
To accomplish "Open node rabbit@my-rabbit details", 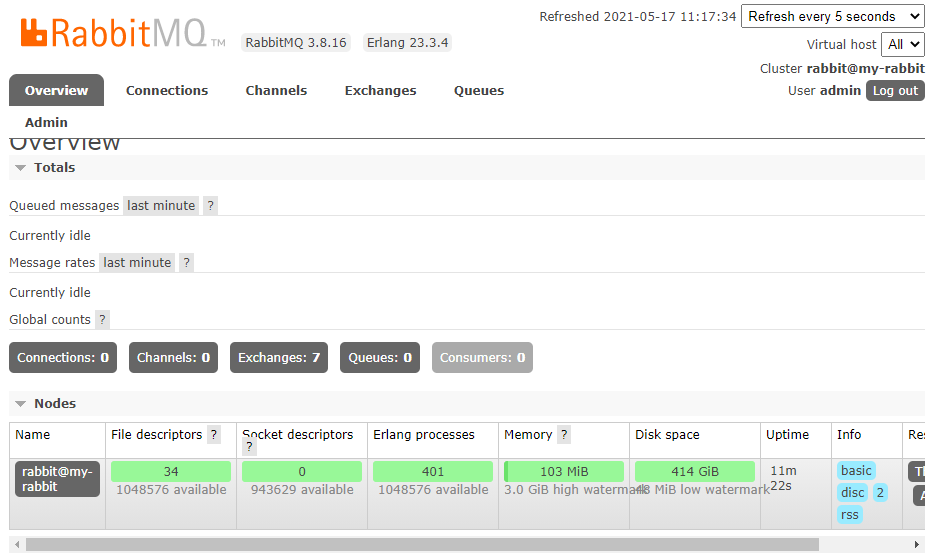I will pyautogui.click(x=57, y=479).
